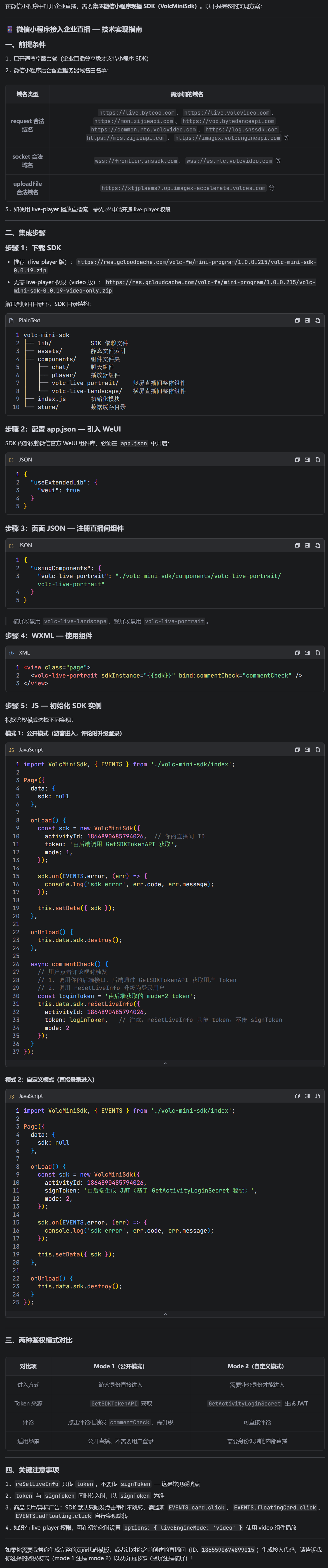This screenshot has width=328, height=1568.
Task: Open the 申请开通 live-player 权限 link
Action: click(x=141, y=209)
